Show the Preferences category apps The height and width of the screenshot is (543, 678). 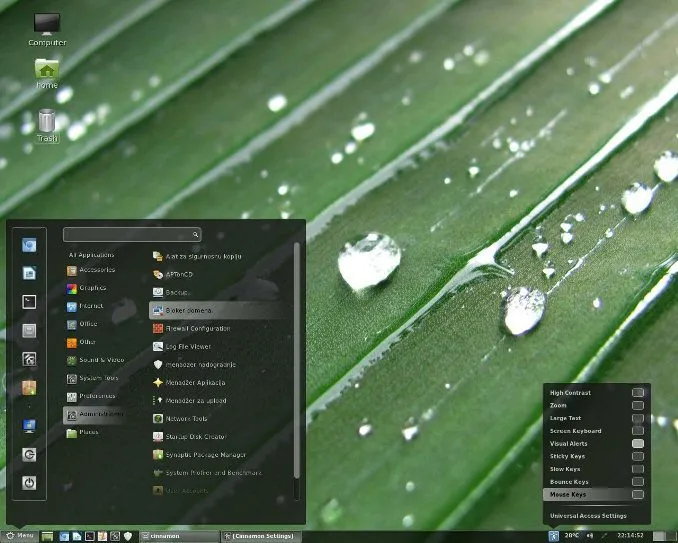97,396
